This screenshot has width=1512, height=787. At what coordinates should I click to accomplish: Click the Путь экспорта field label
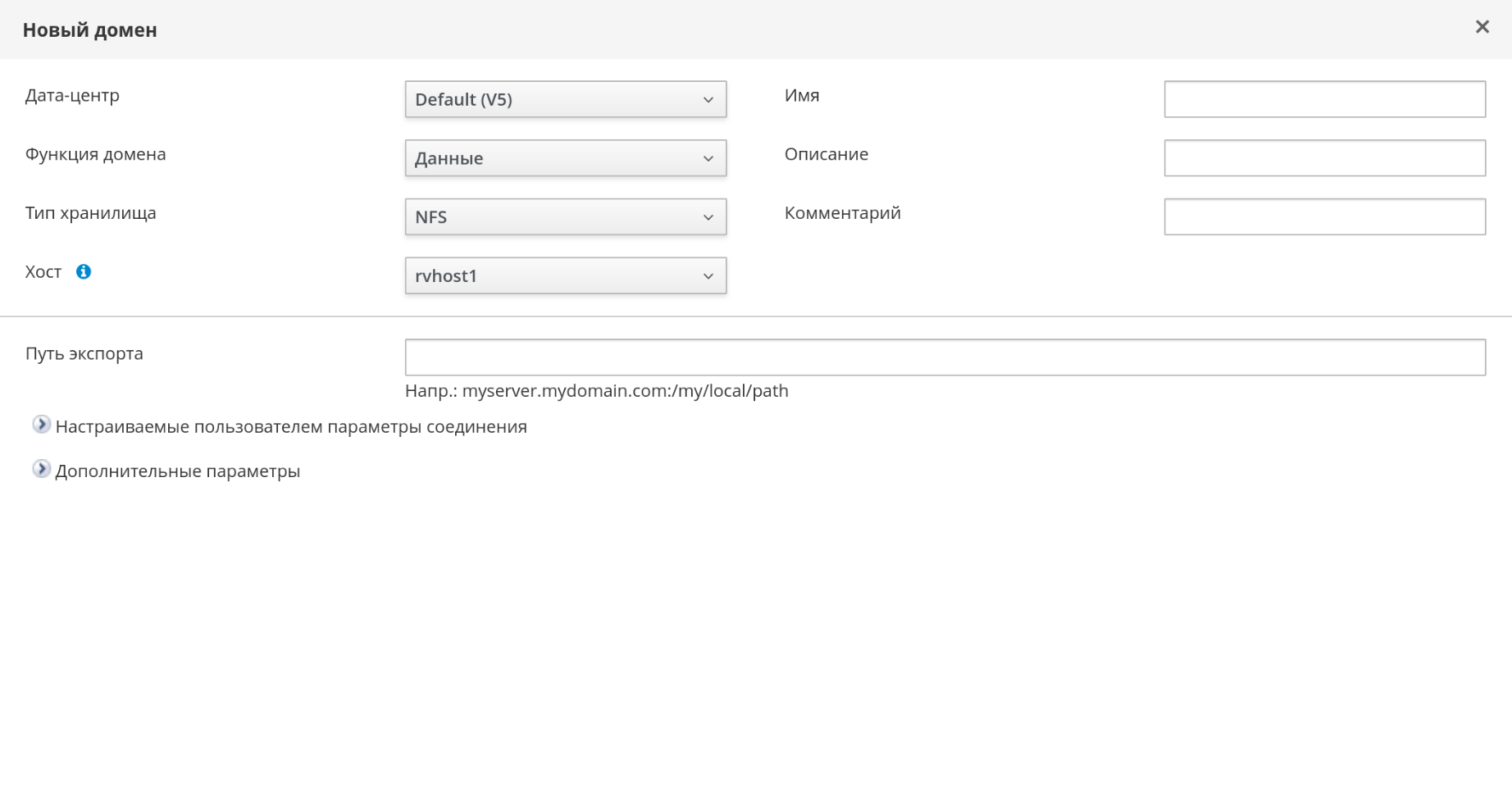click(x=84, y=354)
